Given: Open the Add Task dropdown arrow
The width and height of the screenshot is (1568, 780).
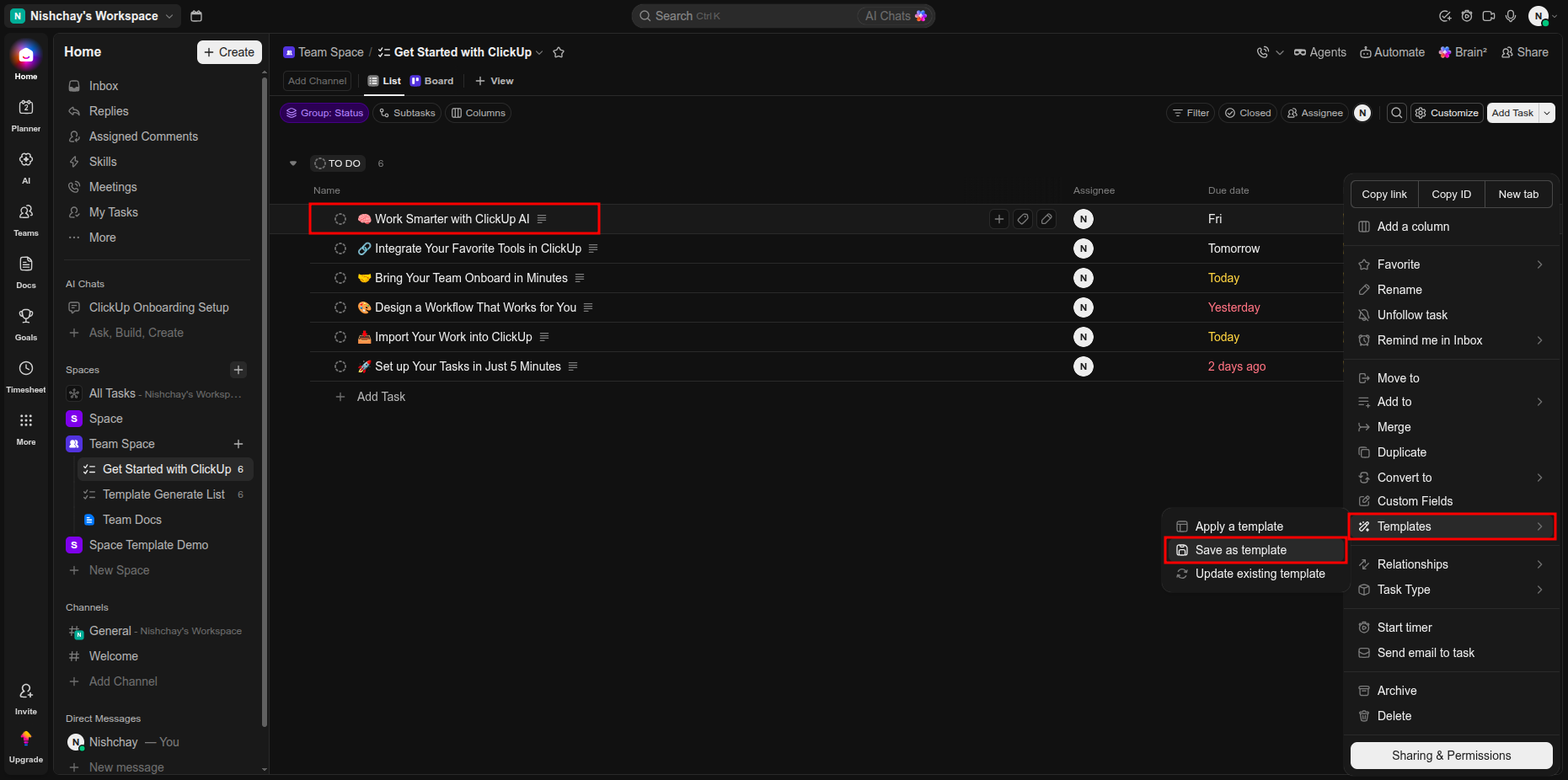Looking at the screenshot, I should pyautogui.click(x=1547, y=113).
